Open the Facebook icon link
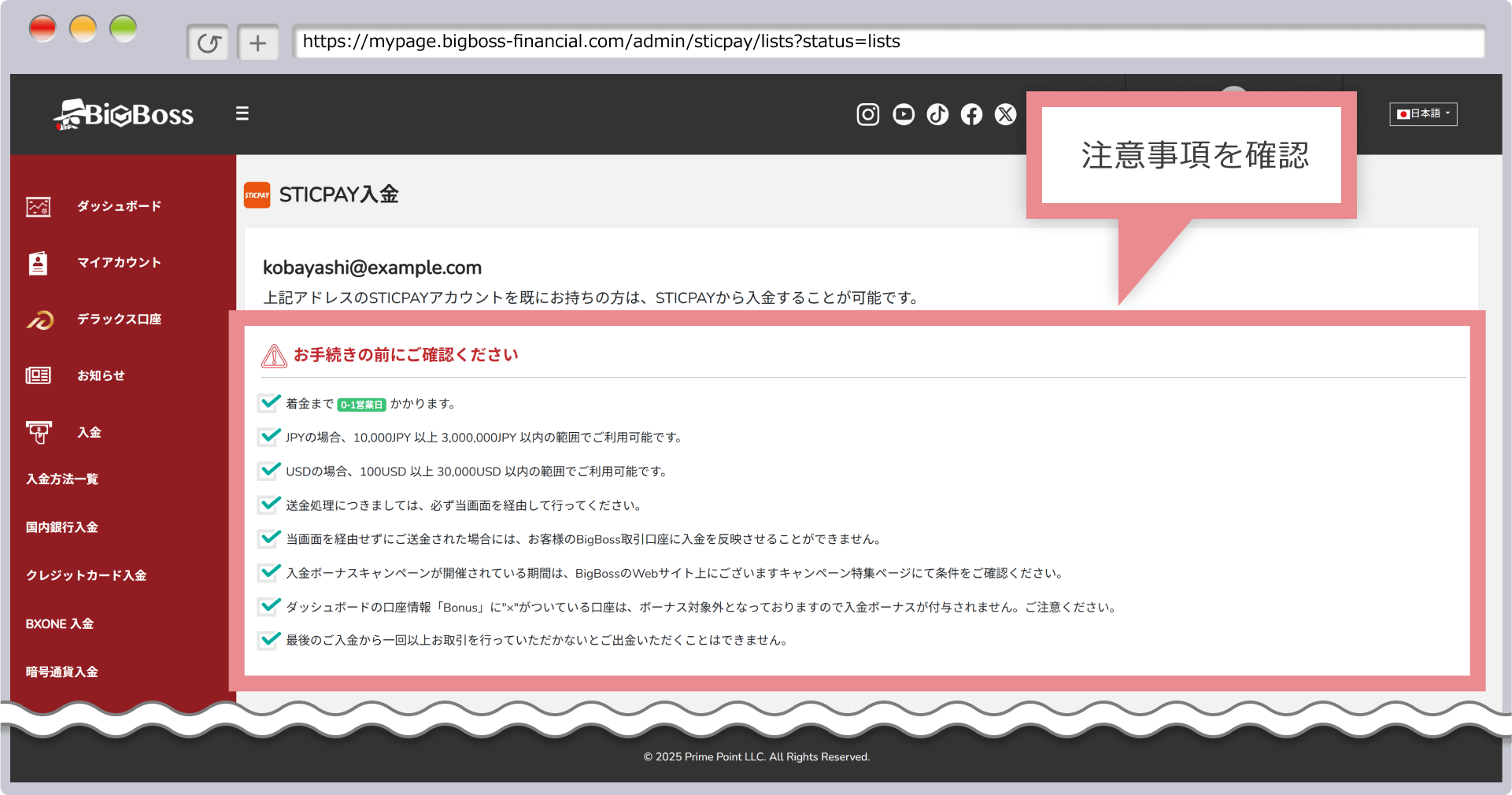Screen dimensions: 1512x795 [971, 115]
